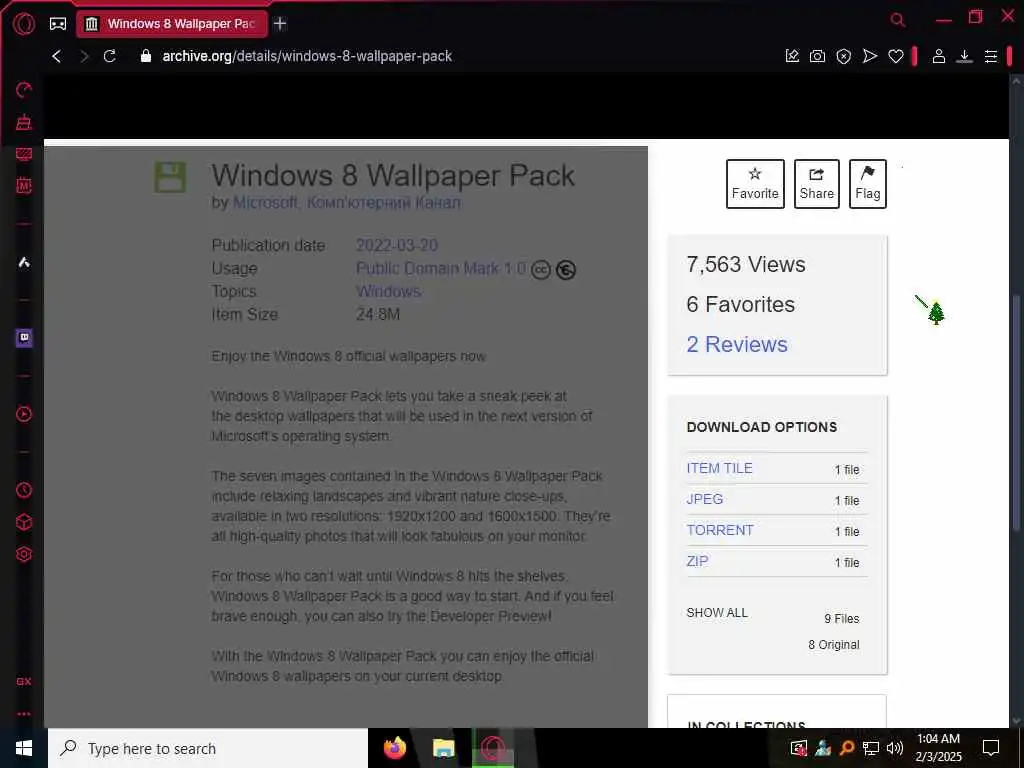Viewport: 1024px width, 768px height.
Task: Click the 9 Files text
Action: [x=842, y=618]
